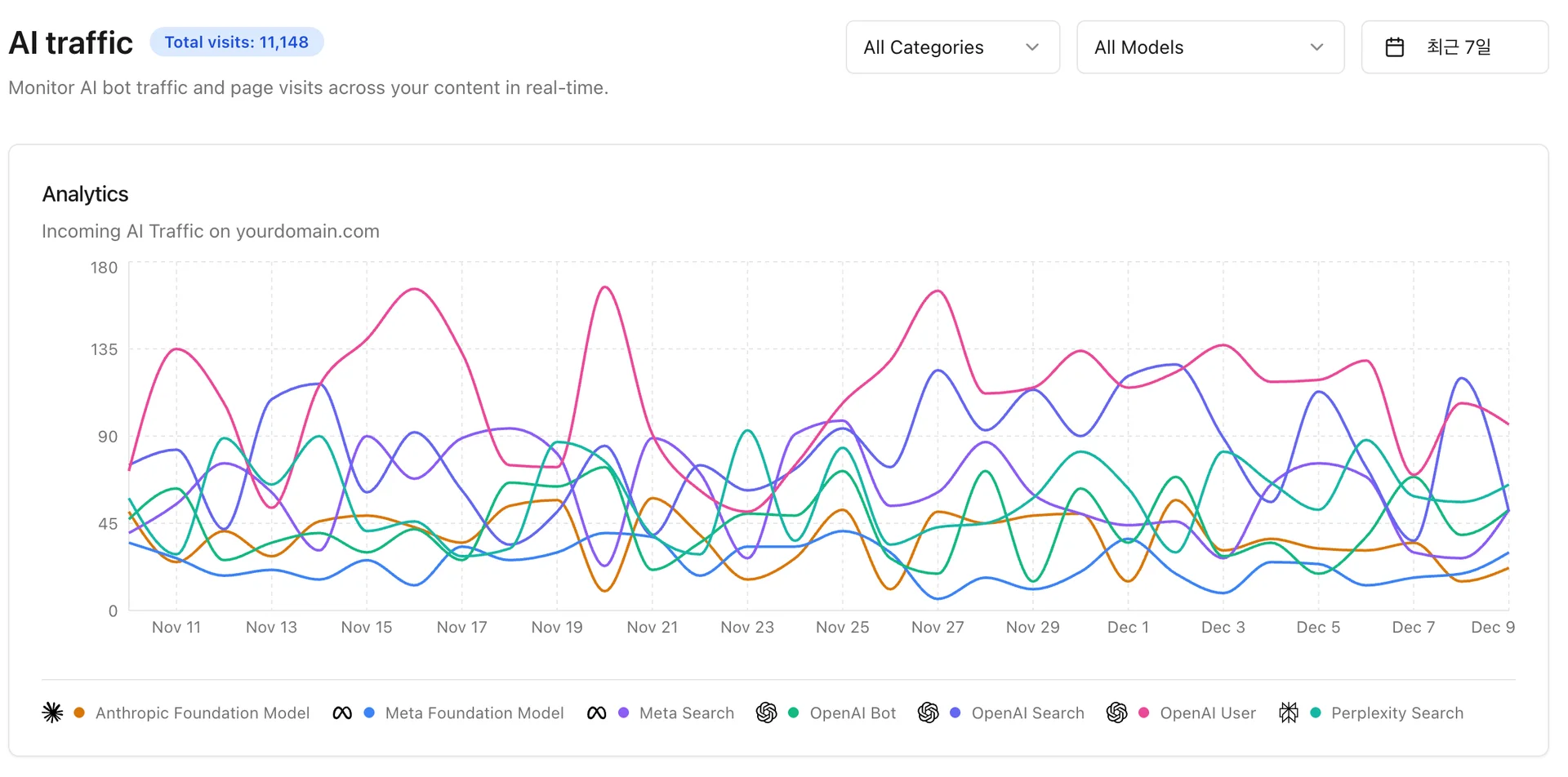1568x777 pixels.
Task: Click the OpenAI logo beside OpenAI Search
Action: tap(928, 713)
